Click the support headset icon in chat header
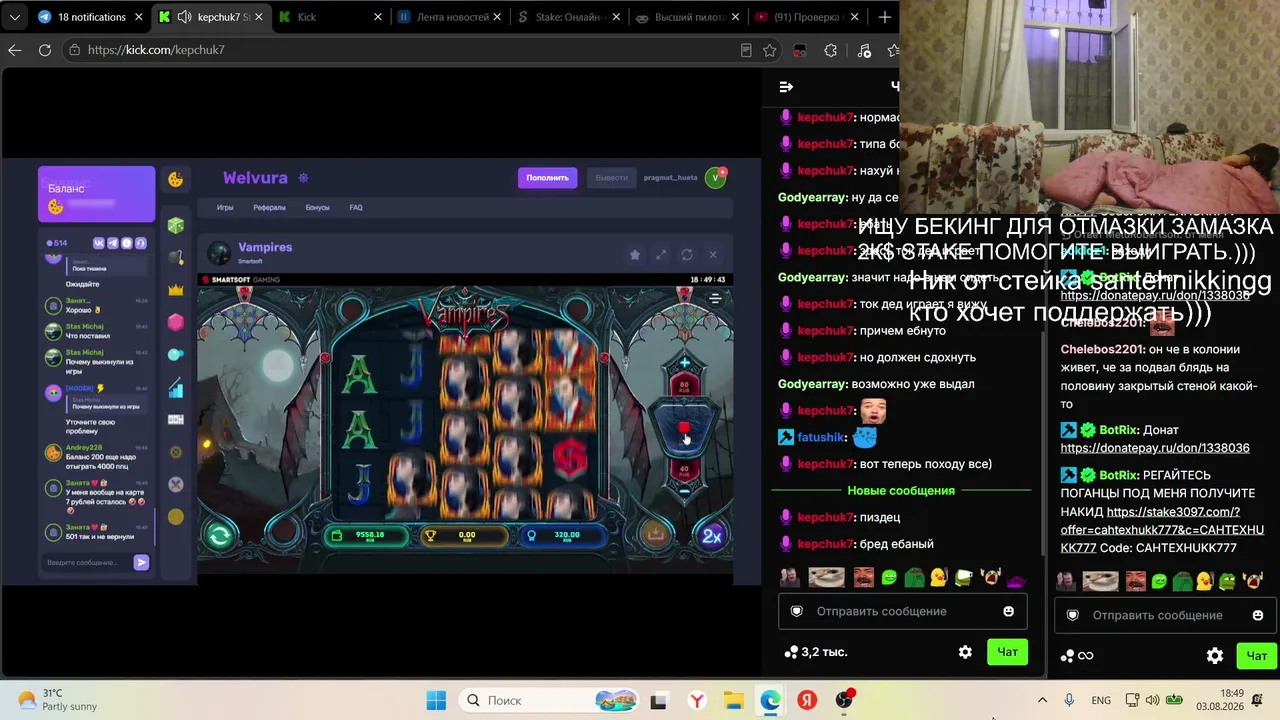Screen dimensions: 1280x720 [x=141, y=243]
